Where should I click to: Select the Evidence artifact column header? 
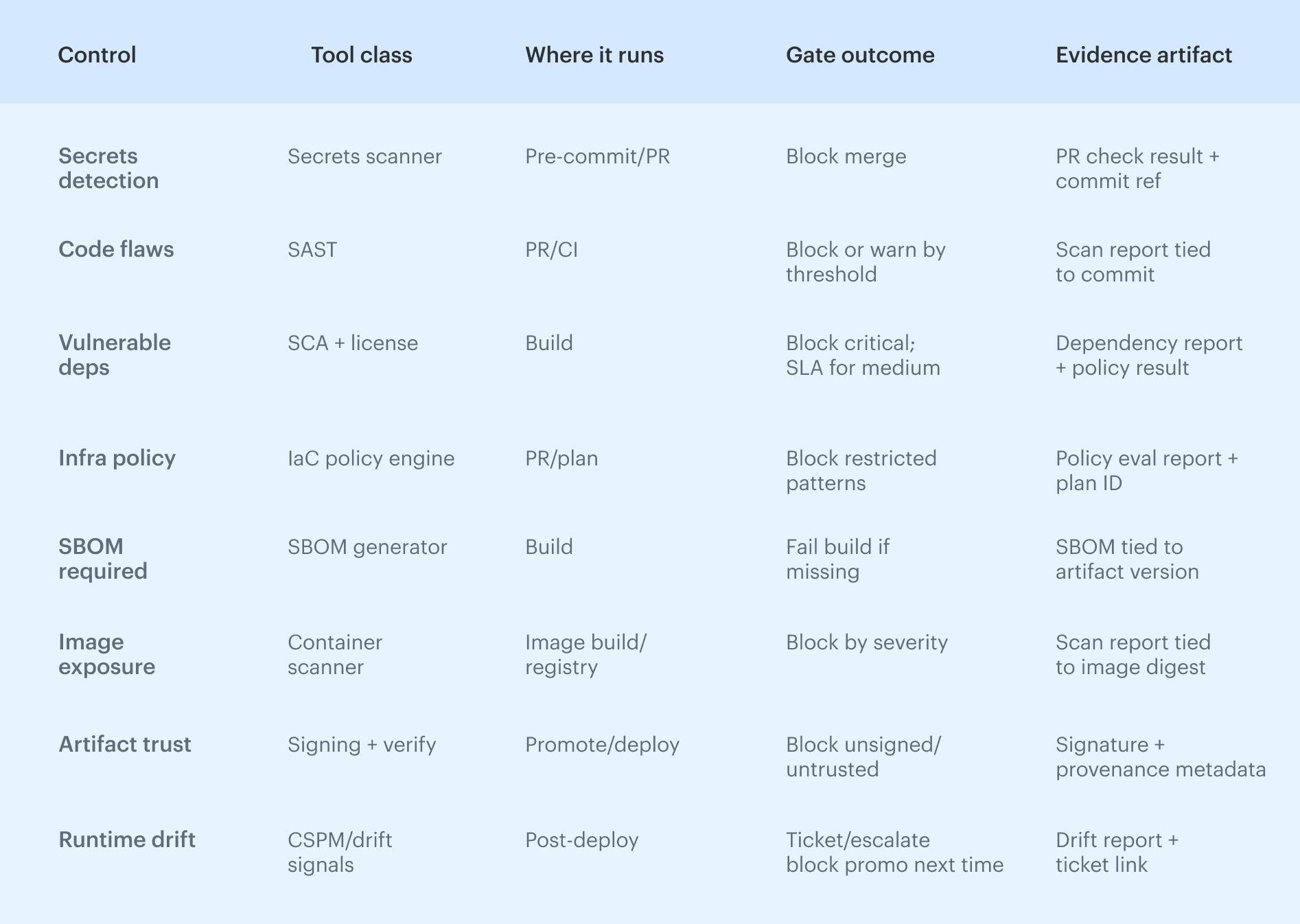(1144, 55)
